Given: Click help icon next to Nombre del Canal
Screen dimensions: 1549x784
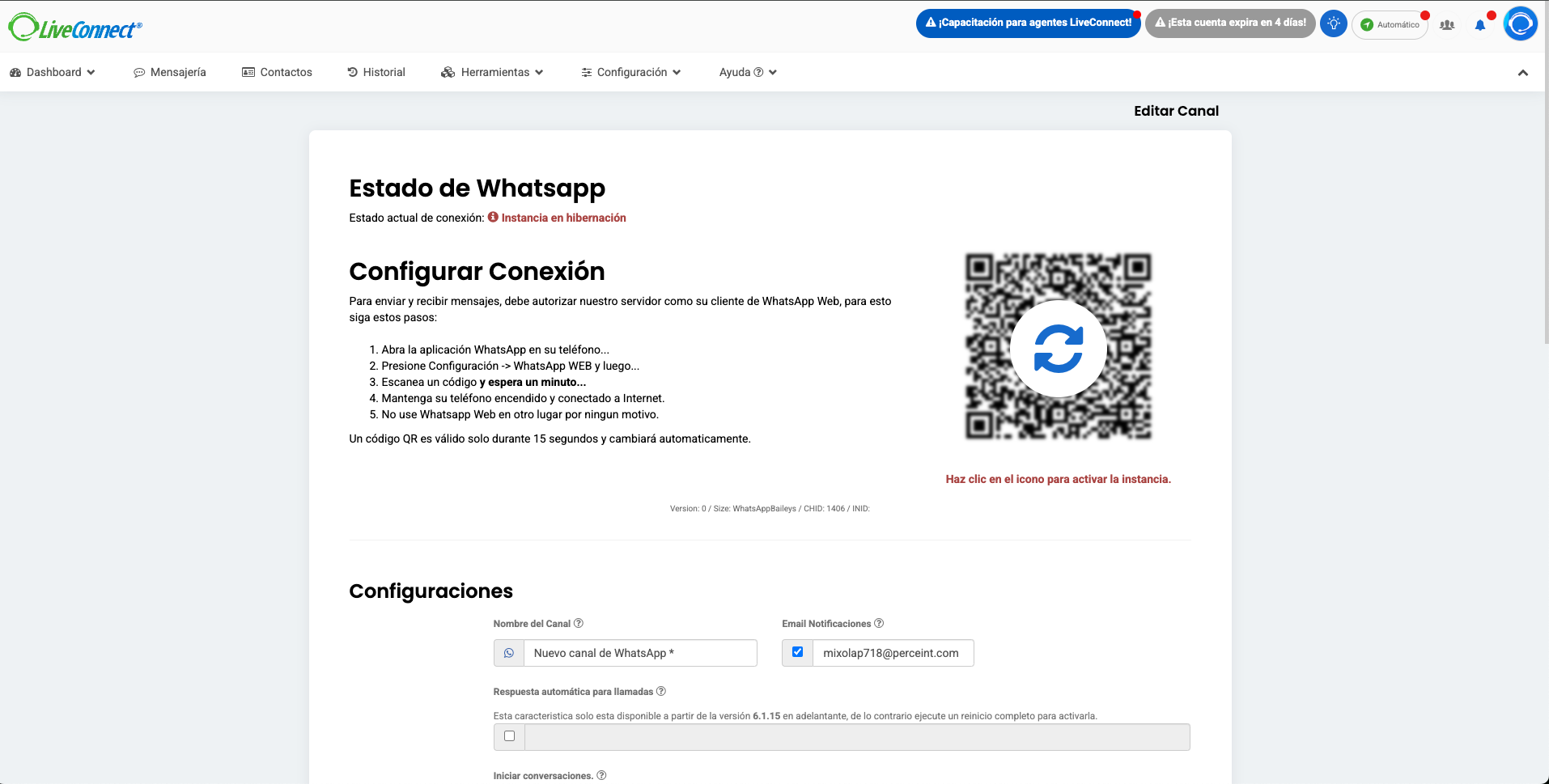Looking at the screenshot, I should tap(579, 623).
